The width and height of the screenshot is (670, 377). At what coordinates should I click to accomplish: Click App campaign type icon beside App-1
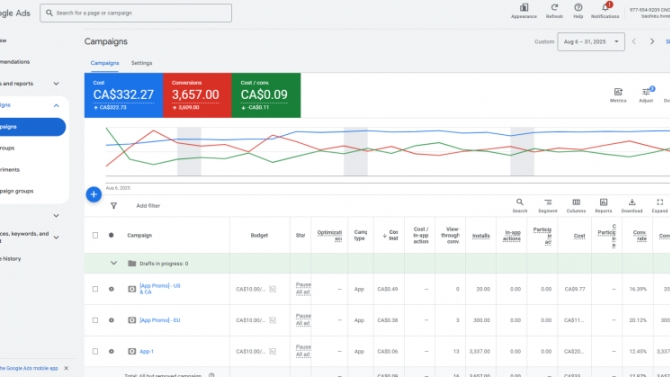(x=132, y=351)
